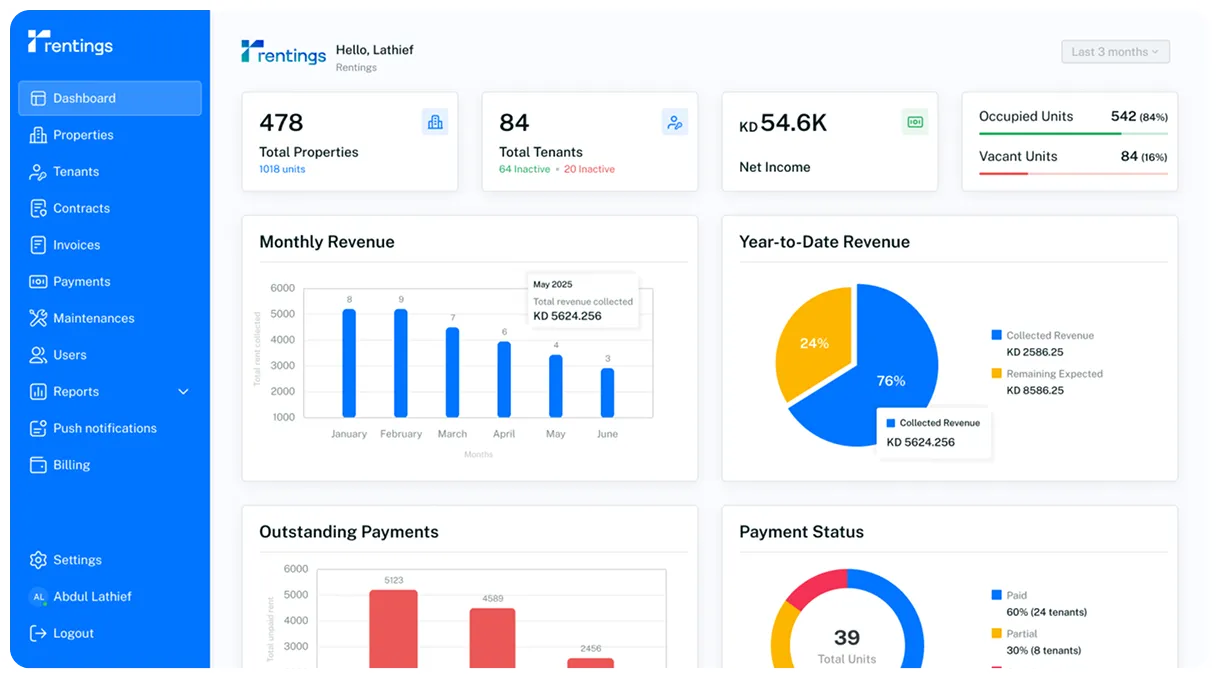
Task: Click the Properties building icon in sidebar
Action: [38, 135]
